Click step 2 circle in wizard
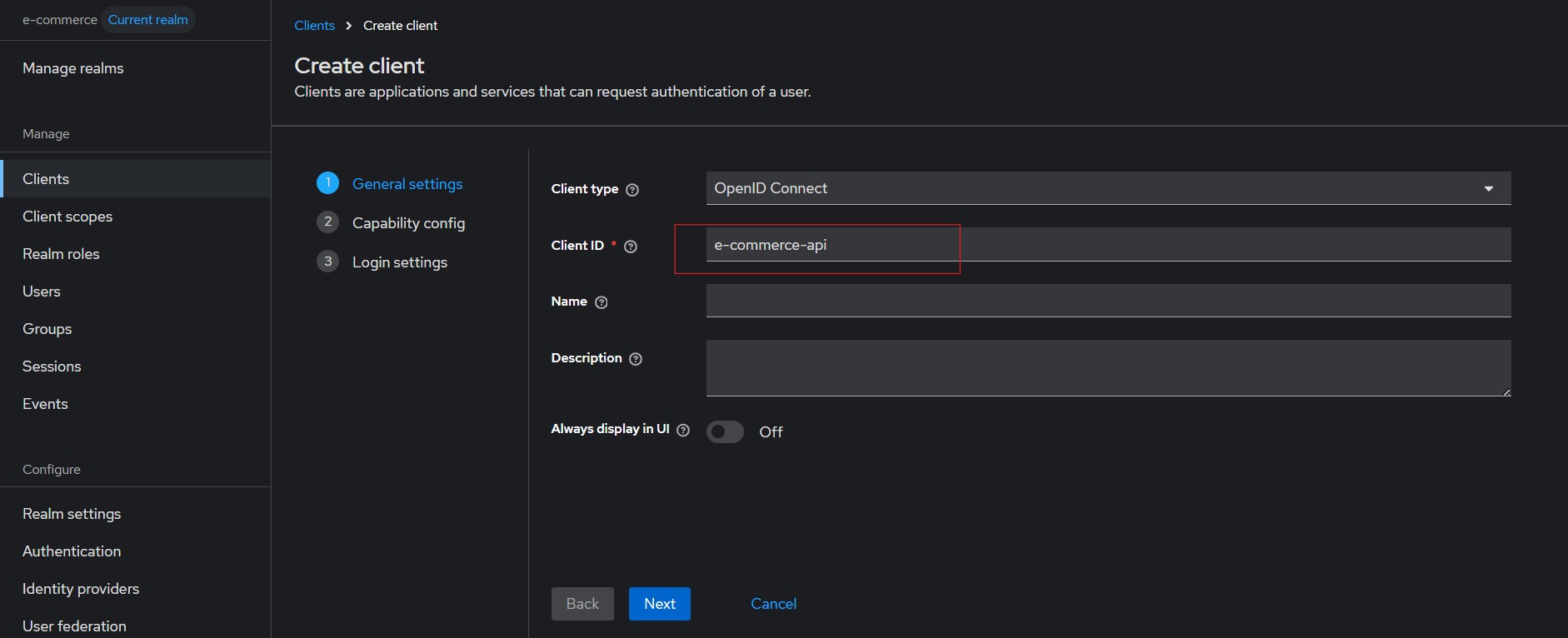The width and height of the screenshot is (1568, 638). point(327,222)
